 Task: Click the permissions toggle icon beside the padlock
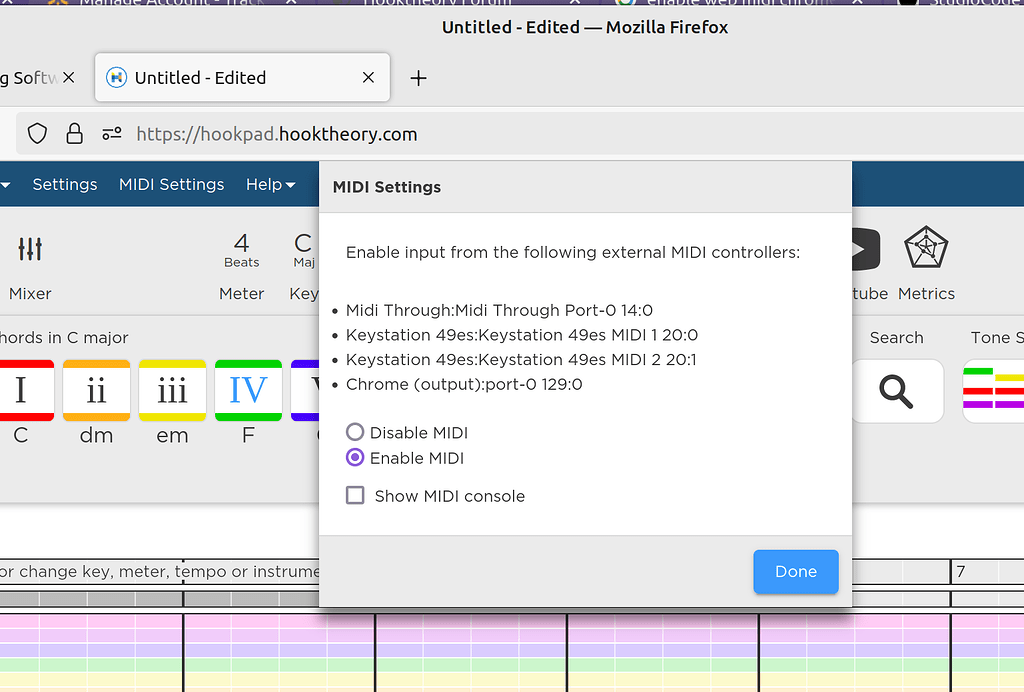click(x=110, y=132)
